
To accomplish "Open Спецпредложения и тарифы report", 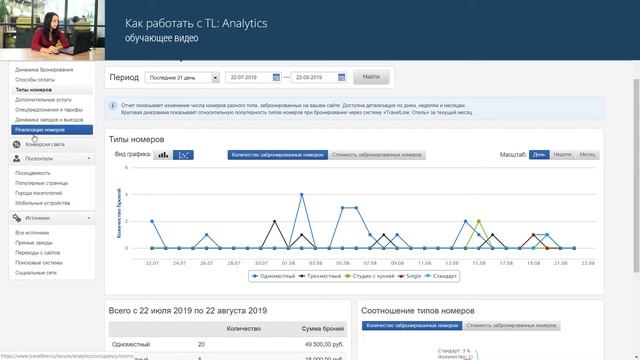I will [49, 110].
